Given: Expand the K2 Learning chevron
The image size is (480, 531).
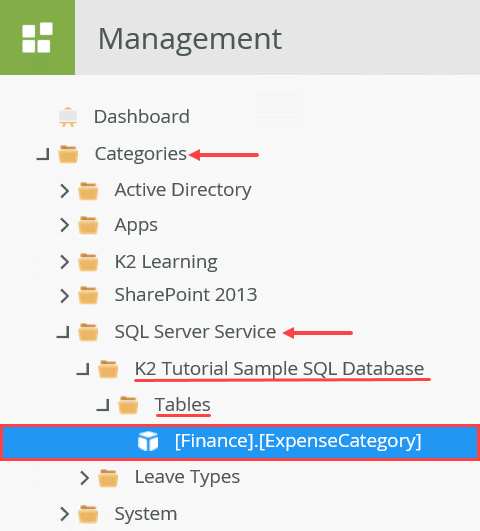Looking at the screenshot, I should coord(64,262).
